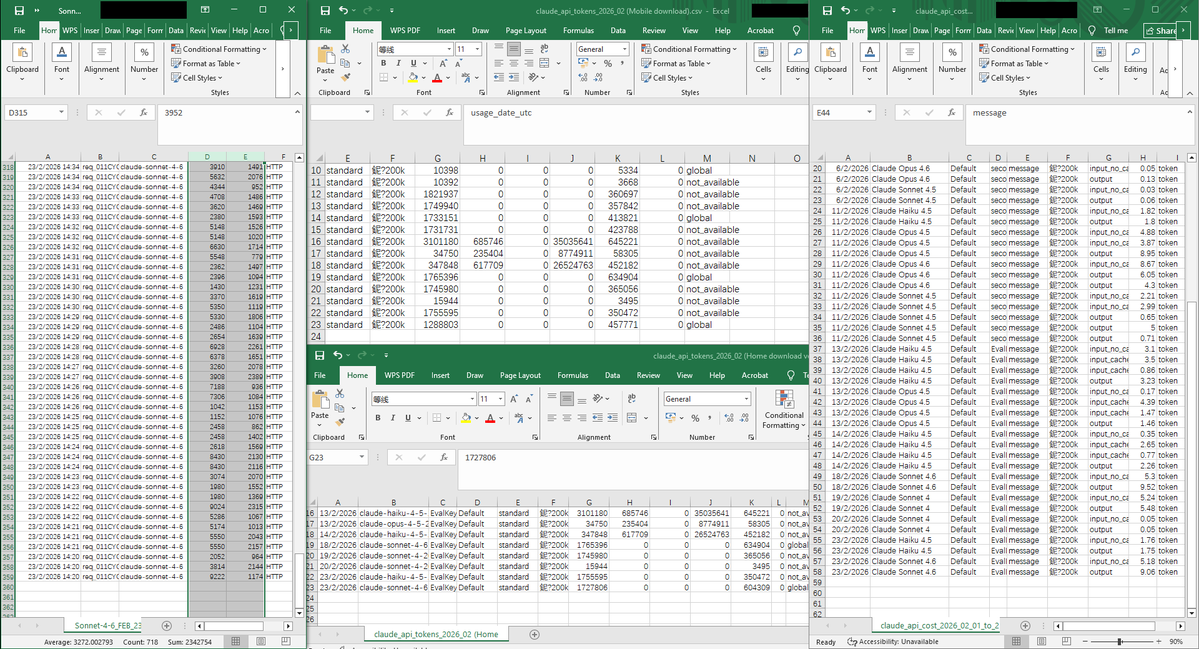This screenshot has width=1199, height=649.
Task: Add new sheet in claude_api_cost window
Action: click(x=1025, y=625)
